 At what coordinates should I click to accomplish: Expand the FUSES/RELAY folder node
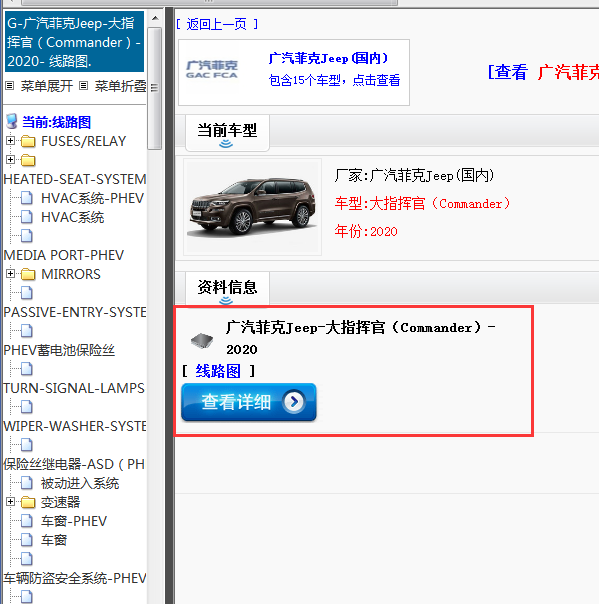click(10, 141)
